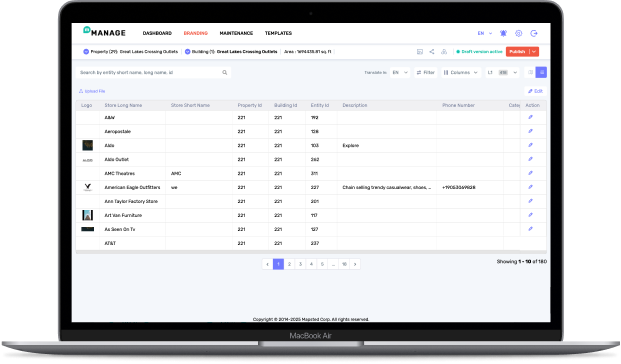Click the entity search input field
This screenshot has width=621, height=364.
point(153,72)
